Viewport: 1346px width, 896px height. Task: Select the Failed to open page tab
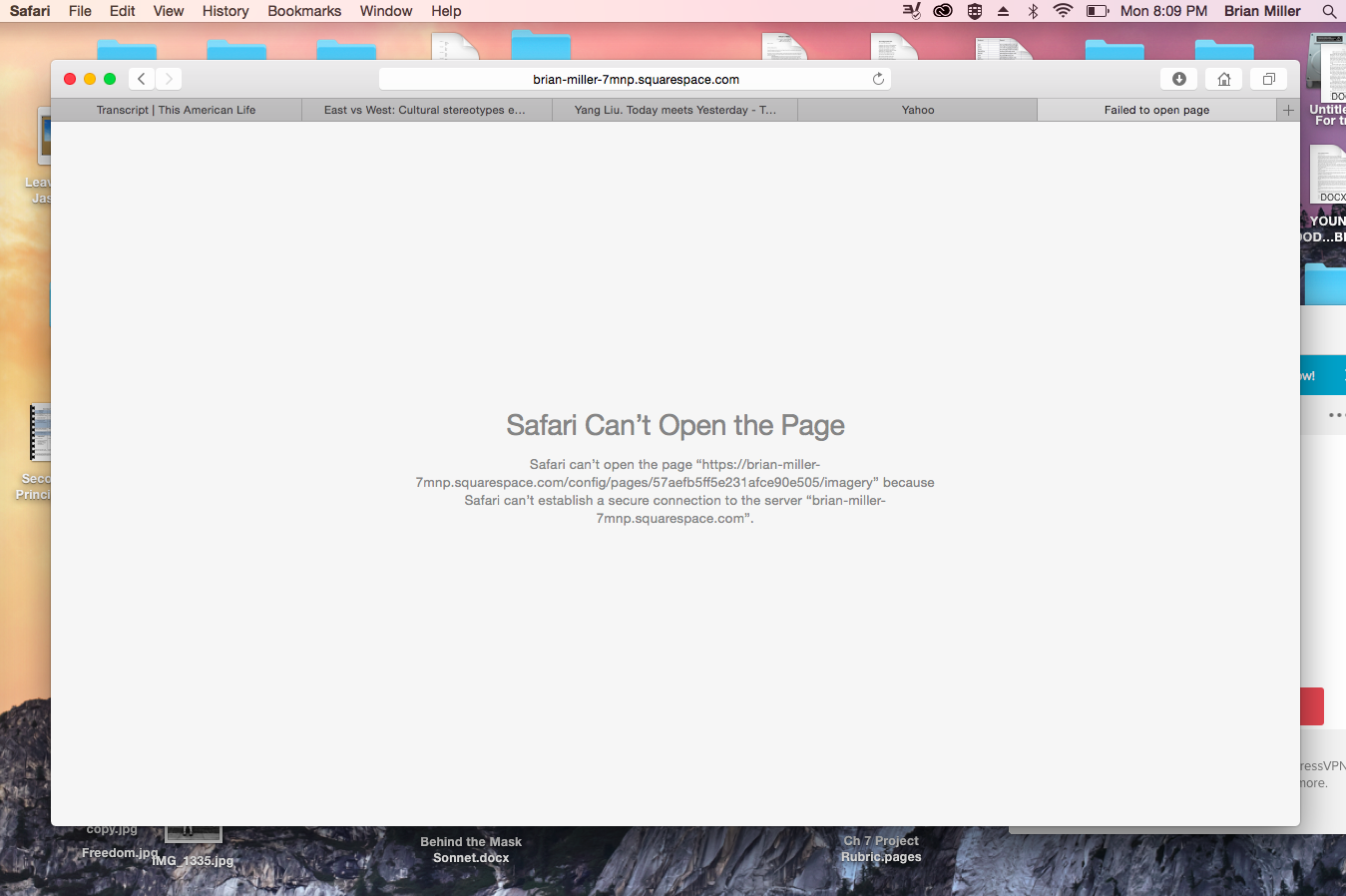pyautogui.click(x=1157, y=110)
